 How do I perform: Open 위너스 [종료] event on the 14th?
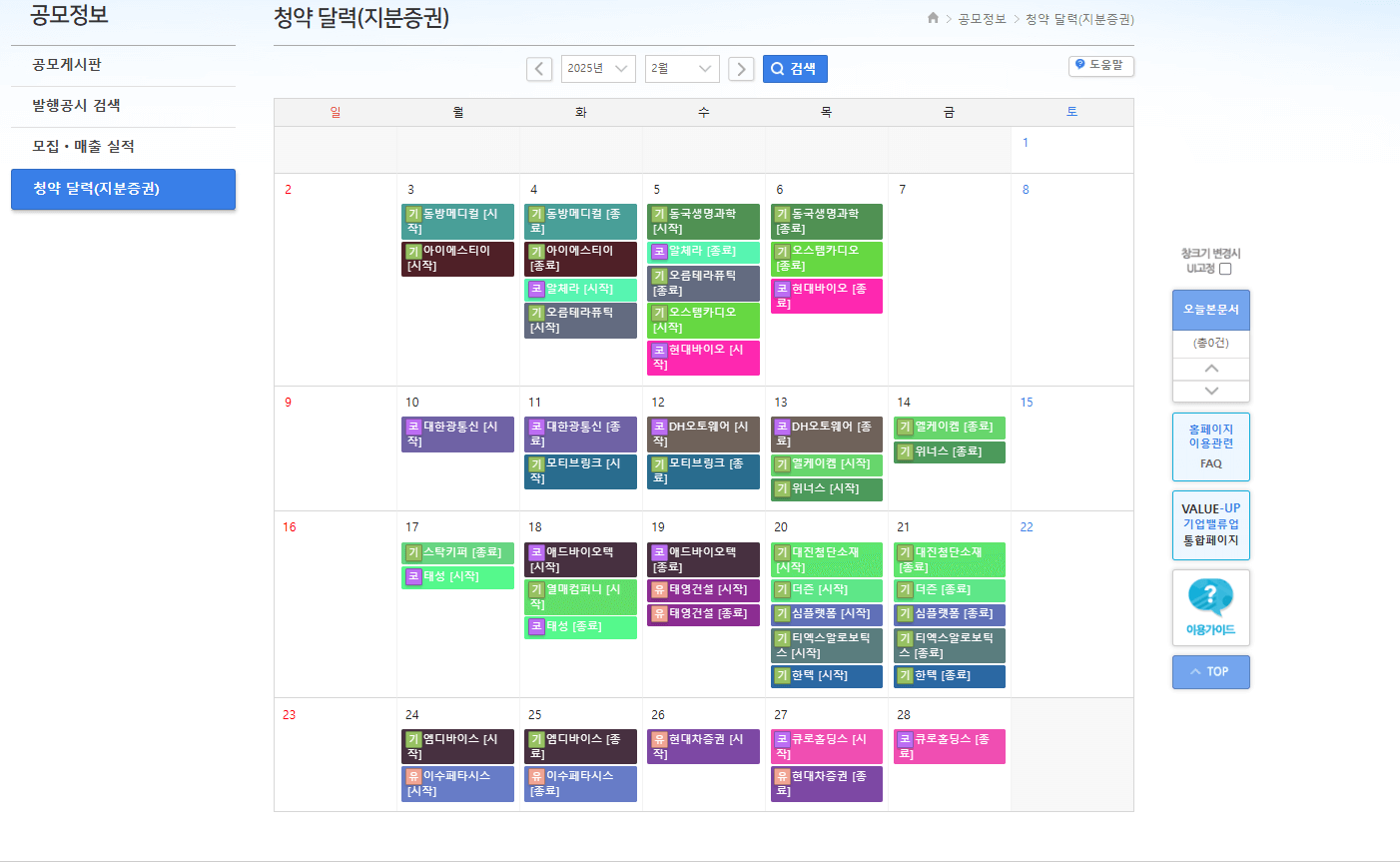(x=949, y=452)
